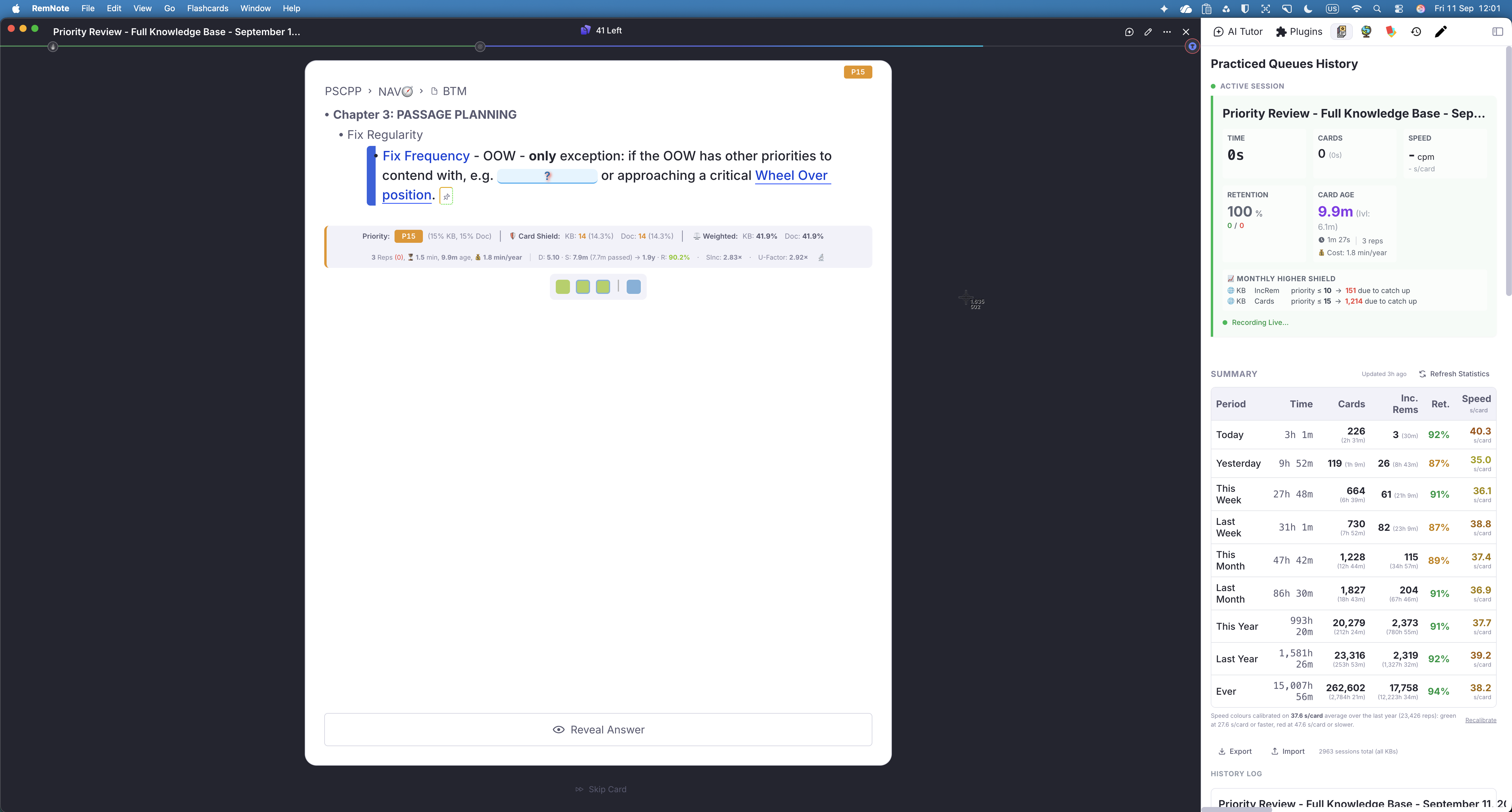Open the three-dots more menu in queue header
Screen dimensions: 1512x812
[x=1167, y=32]
